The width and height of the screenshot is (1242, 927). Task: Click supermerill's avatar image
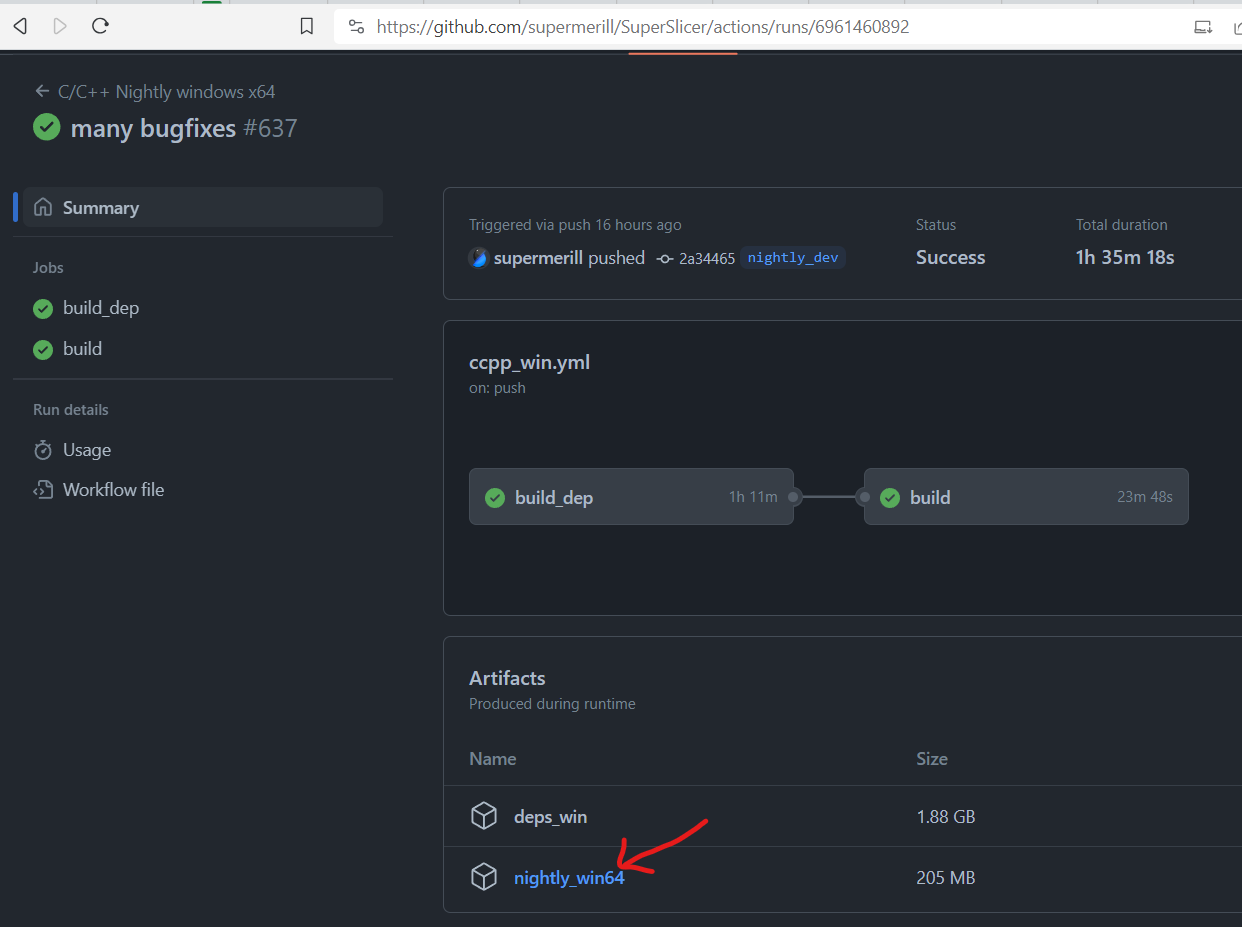tap(478, 257)
